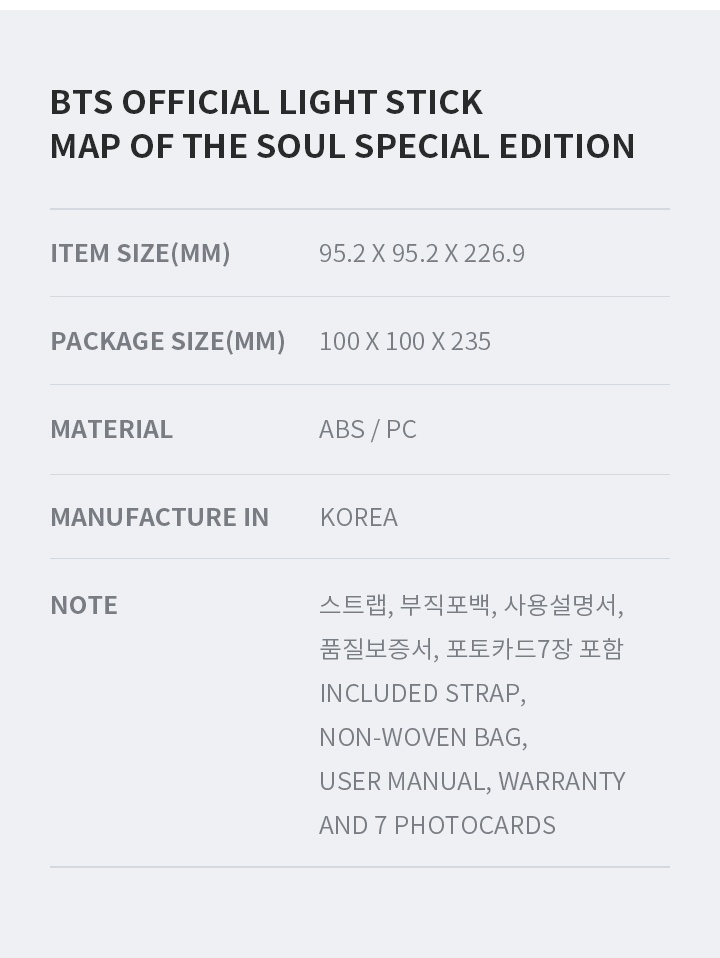
Task: Click the "PACKAGE SIZE(MM)" label
Action: click(x=168, y=341)
